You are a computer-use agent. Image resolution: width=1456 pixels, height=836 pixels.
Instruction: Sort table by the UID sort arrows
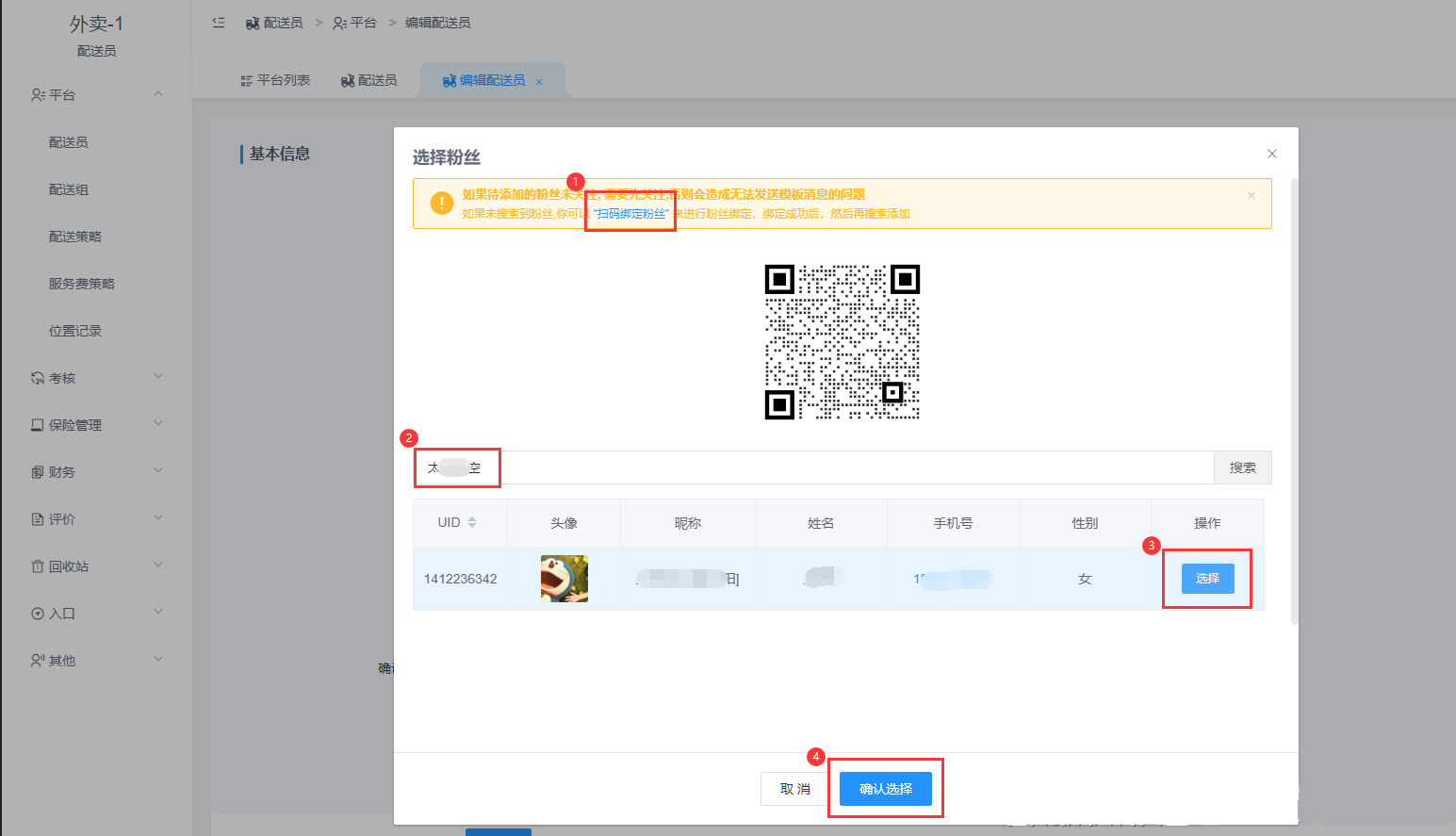[x=472, y=522]
